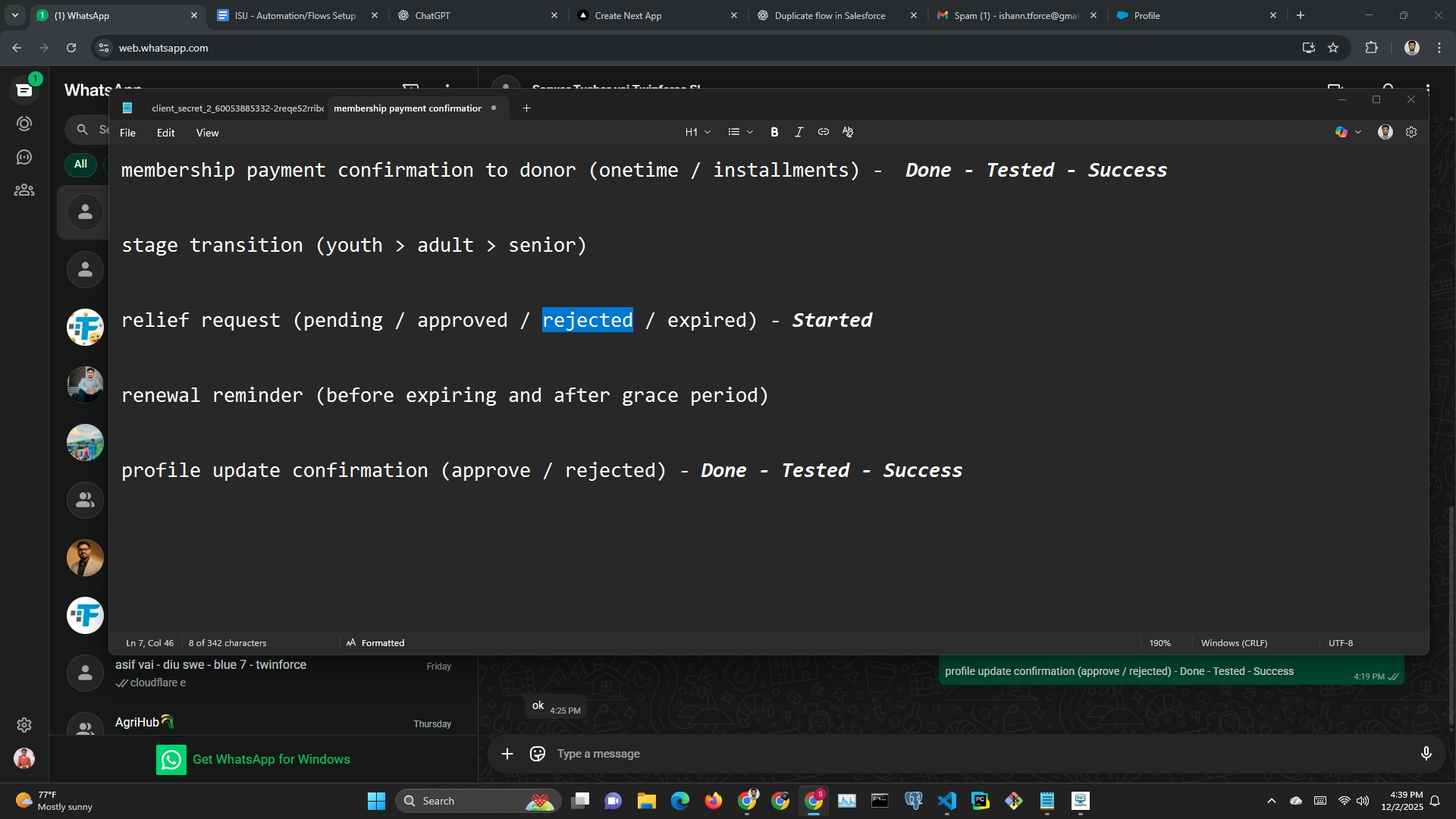Open the 190% zoom level indicator
The width and height of the screenshot is (1456, 819).
[1159, 643]
